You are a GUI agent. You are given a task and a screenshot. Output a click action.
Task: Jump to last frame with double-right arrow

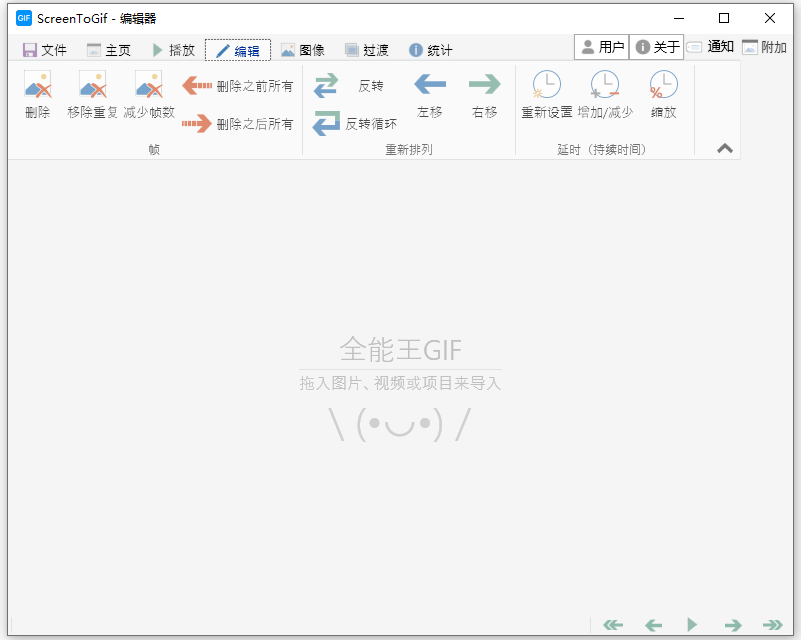click(772, 625)
